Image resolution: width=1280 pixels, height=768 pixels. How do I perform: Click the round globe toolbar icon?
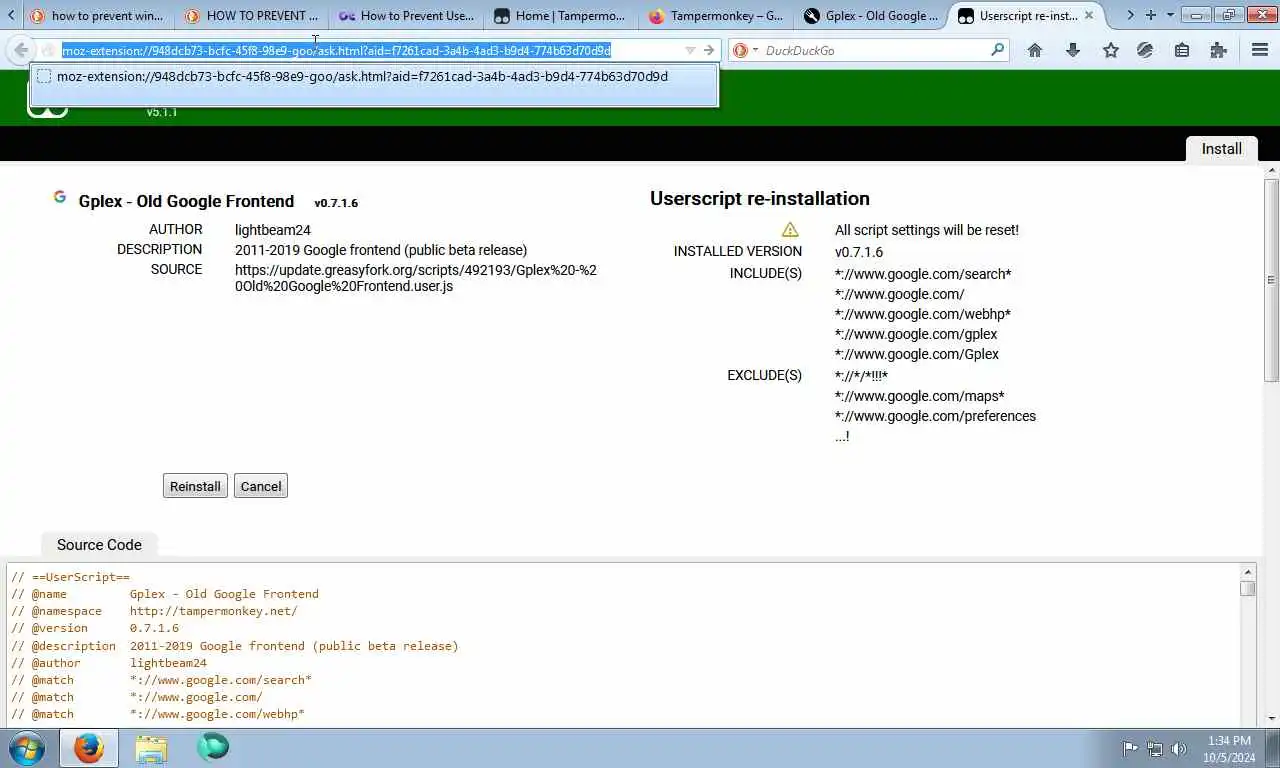(x=1145, y=50)
